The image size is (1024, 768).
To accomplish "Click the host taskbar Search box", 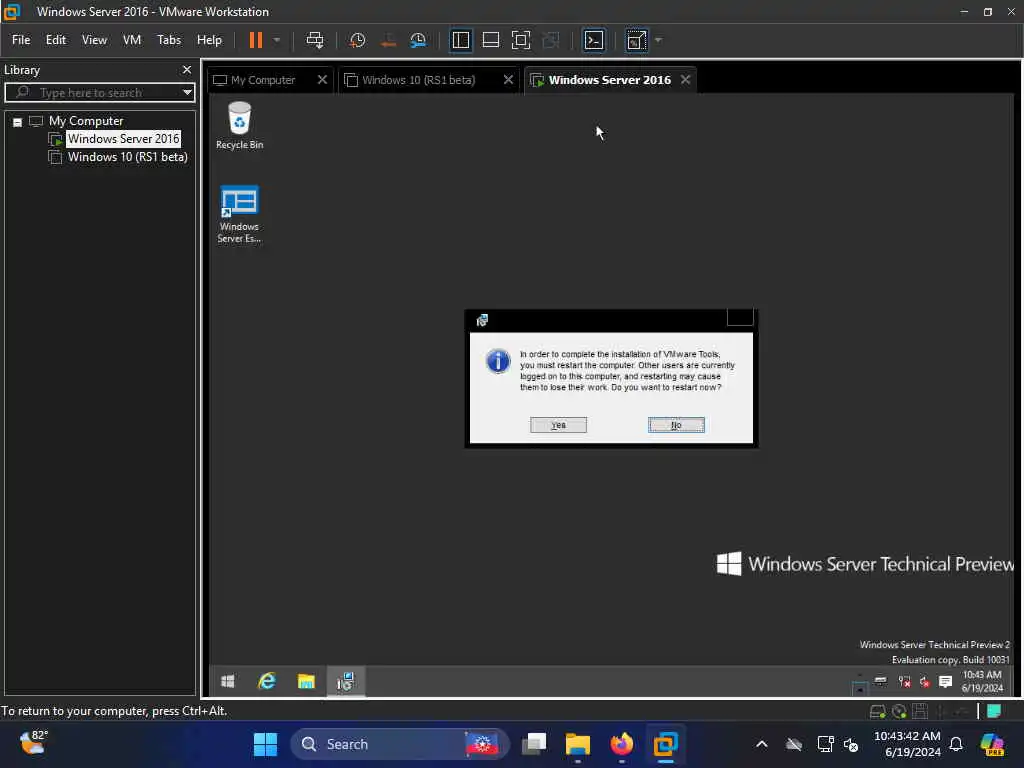I will click(399, 744).
